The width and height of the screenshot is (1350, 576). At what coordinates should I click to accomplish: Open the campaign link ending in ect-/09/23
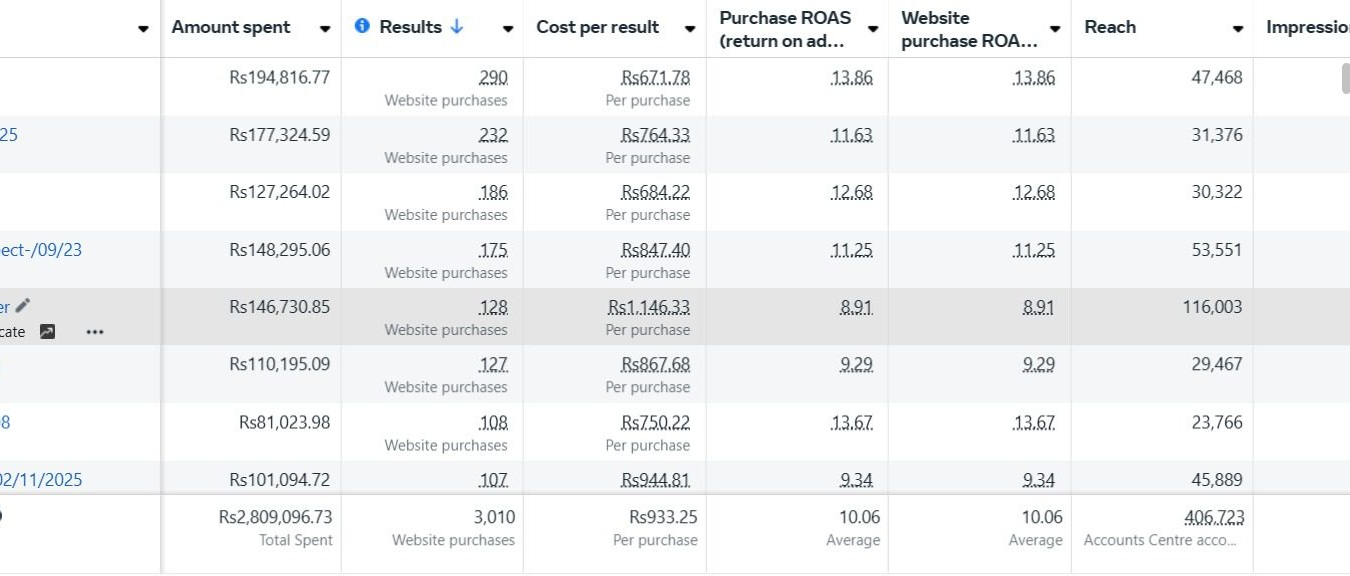pos(41,250)
